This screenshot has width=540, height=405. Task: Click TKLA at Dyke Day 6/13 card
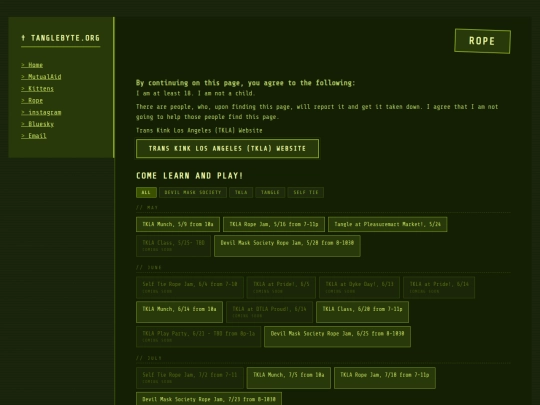pyautogui.click(x=359, y=287)
